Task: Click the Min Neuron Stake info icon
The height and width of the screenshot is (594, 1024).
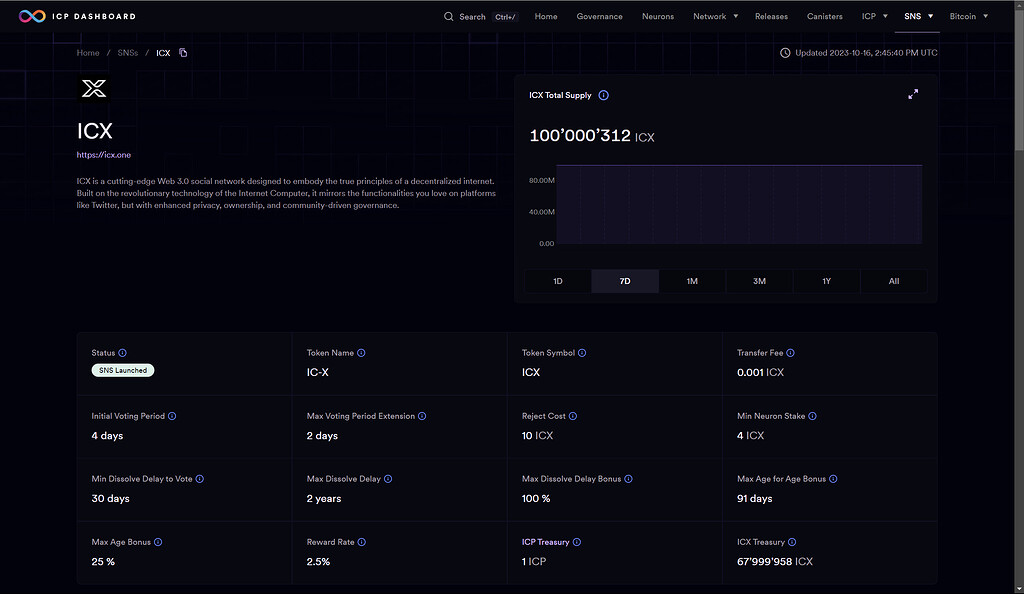Action: [810, 416]
